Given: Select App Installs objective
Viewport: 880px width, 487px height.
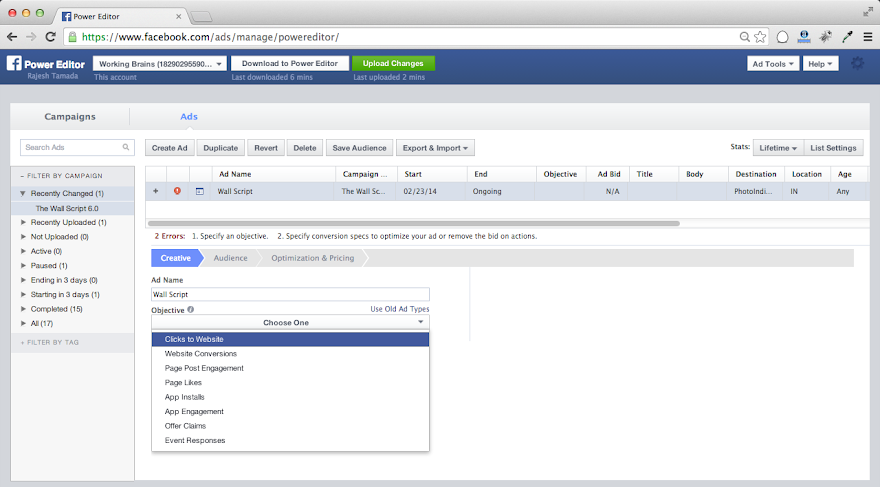Looking at the screenshot, I should click(x=290, y=397).
